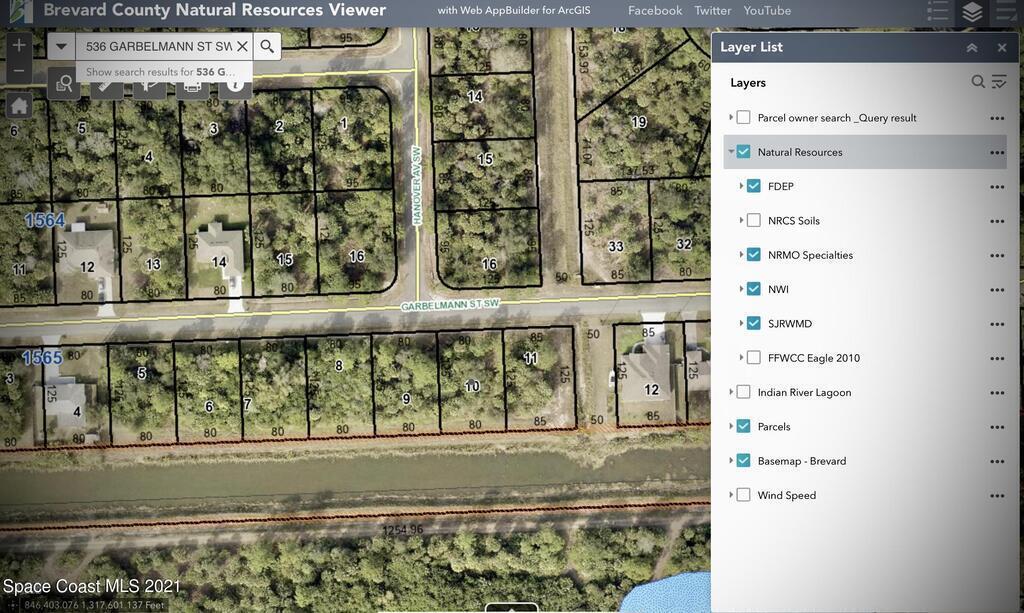The image size is (1024, 613).
Task: Open the Layer List stacked-layers widget
Action: point(972,12)
